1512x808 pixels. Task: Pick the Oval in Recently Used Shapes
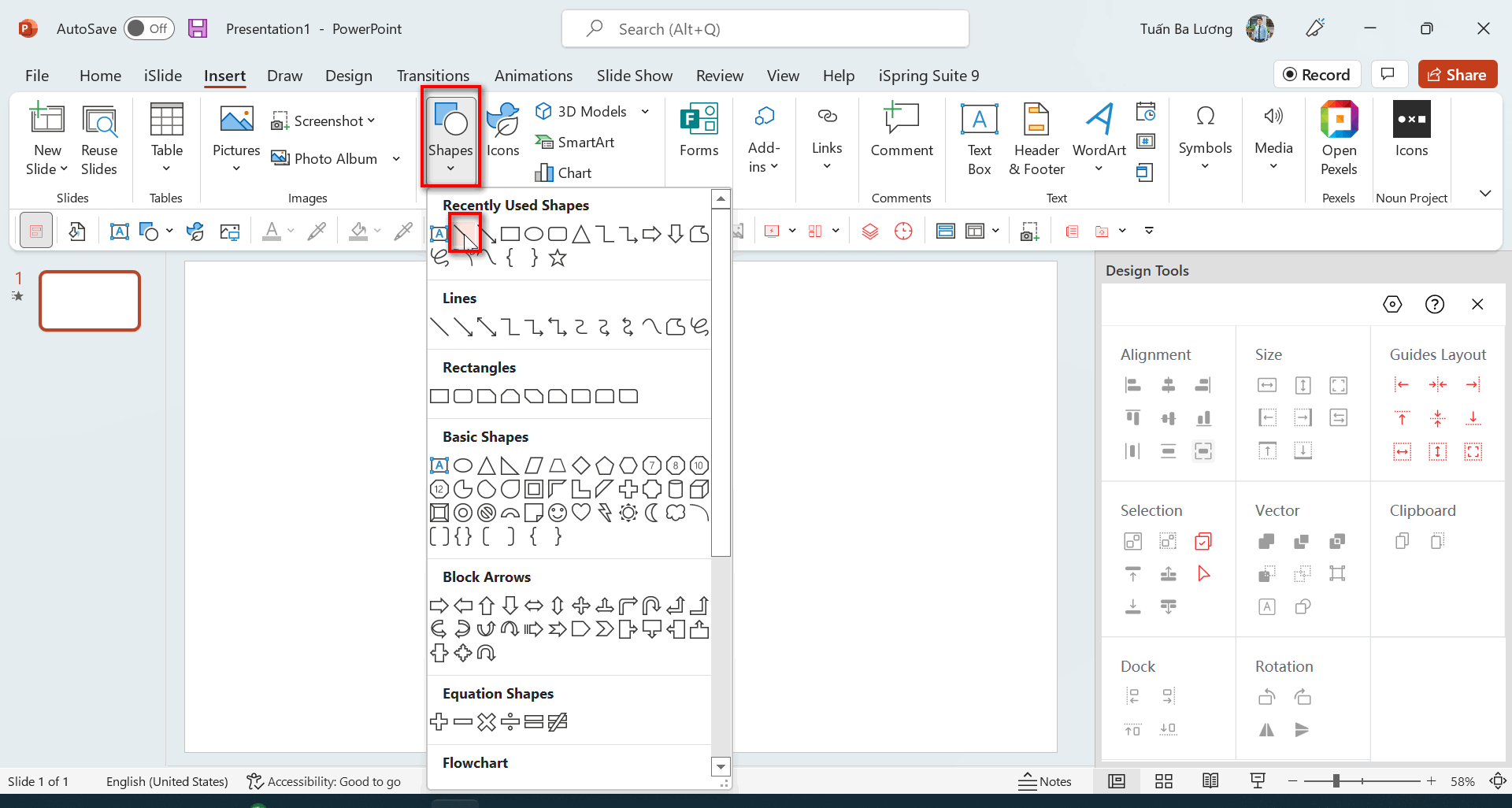click(534, 234)
